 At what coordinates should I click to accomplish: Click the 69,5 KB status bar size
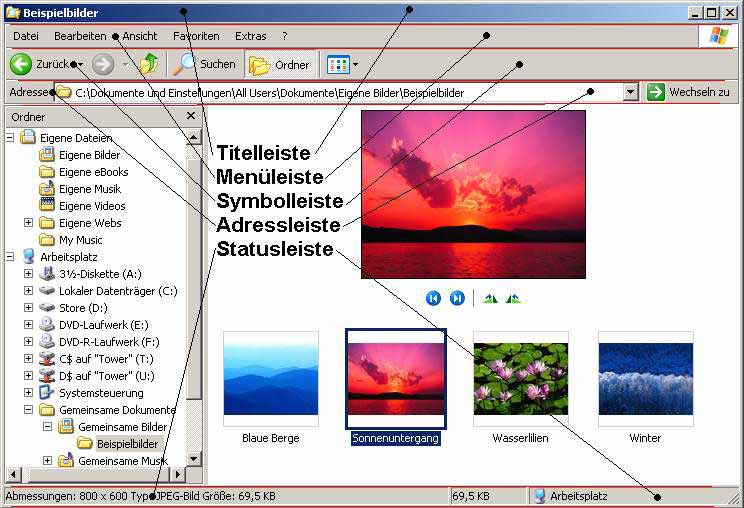click(488, 496)
